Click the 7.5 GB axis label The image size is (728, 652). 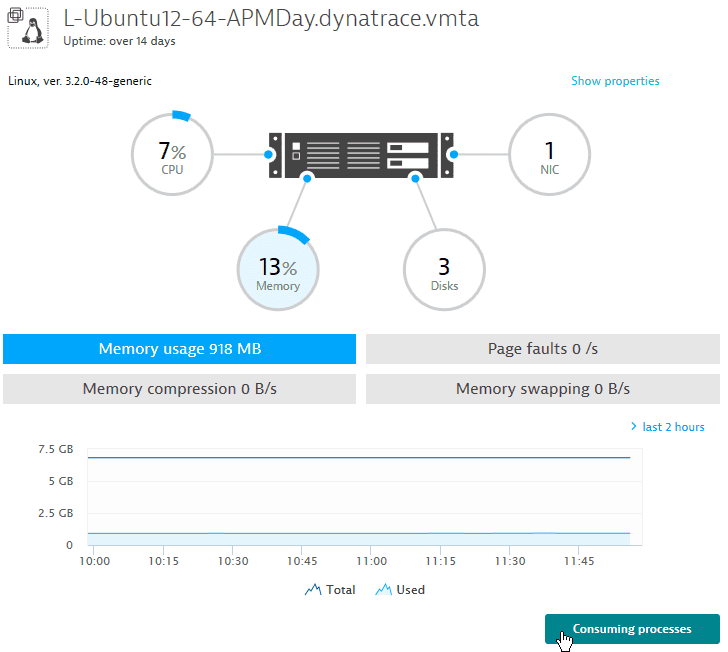tap(56, 449)
